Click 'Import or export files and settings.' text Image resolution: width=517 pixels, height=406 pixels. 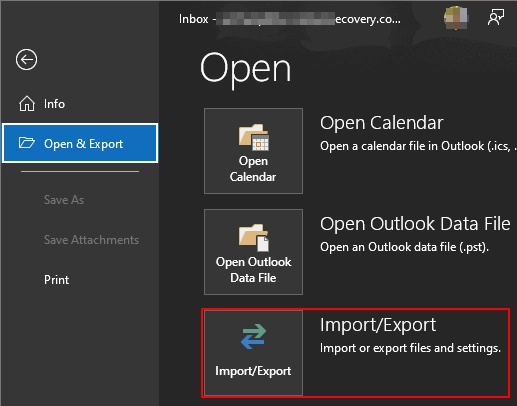[410, 348]
